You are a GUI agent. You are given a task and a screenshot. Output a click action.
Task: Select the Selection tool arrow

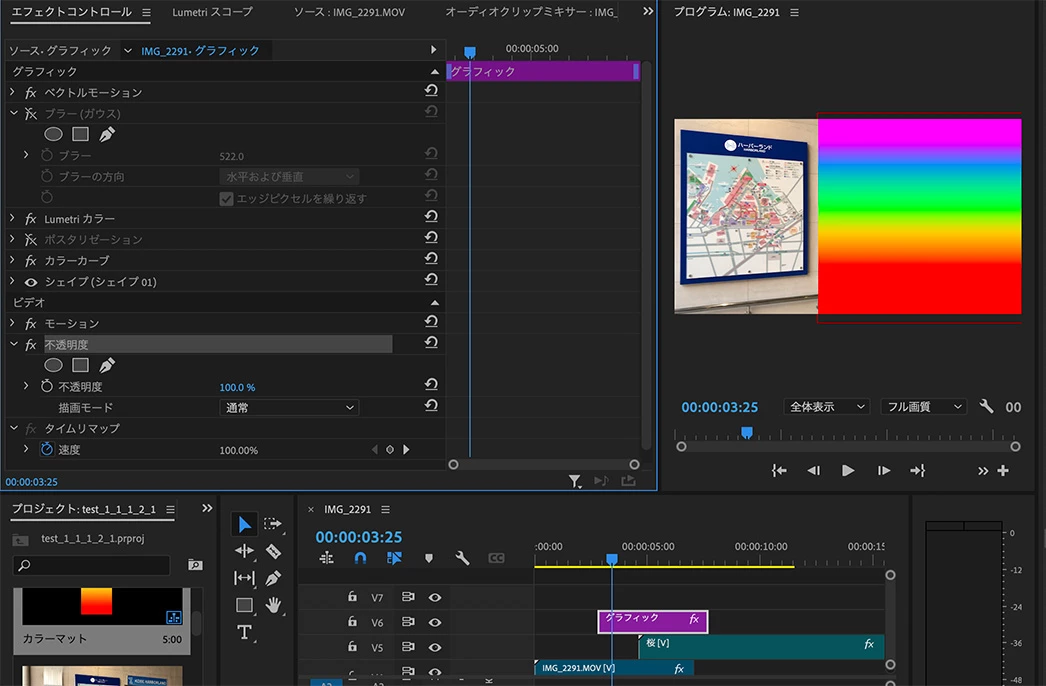click(x=244, y=525)
